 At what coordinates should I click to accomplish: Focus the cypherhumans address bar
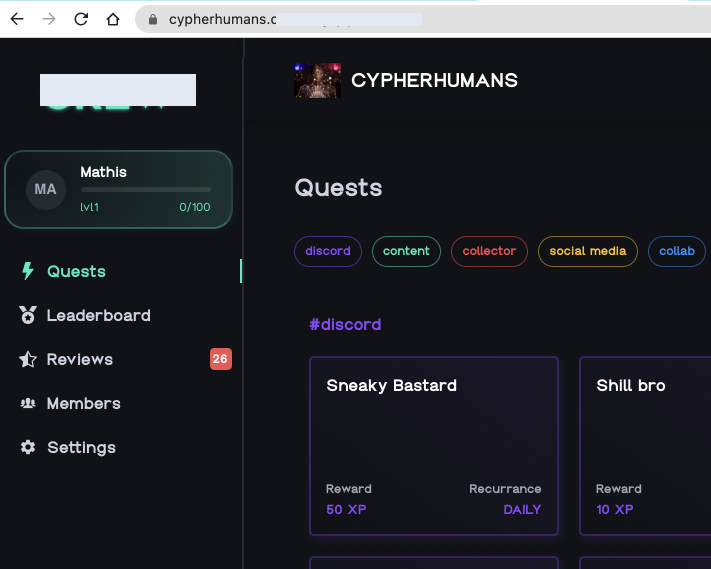click(423, 19)
